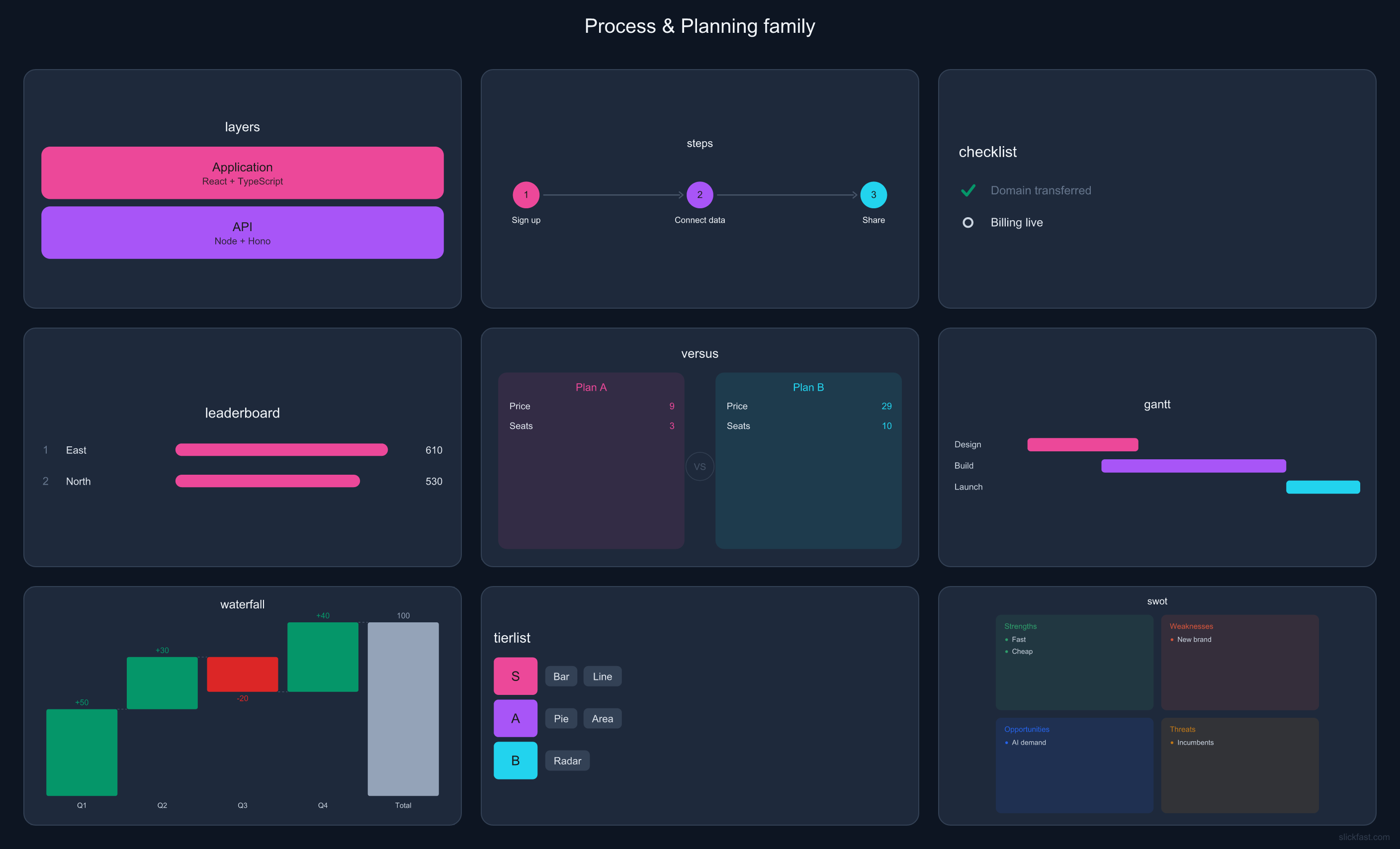This screenshot has height=849, width=1400.
Task: Select the S tier tile
Action: coord(516,676)
